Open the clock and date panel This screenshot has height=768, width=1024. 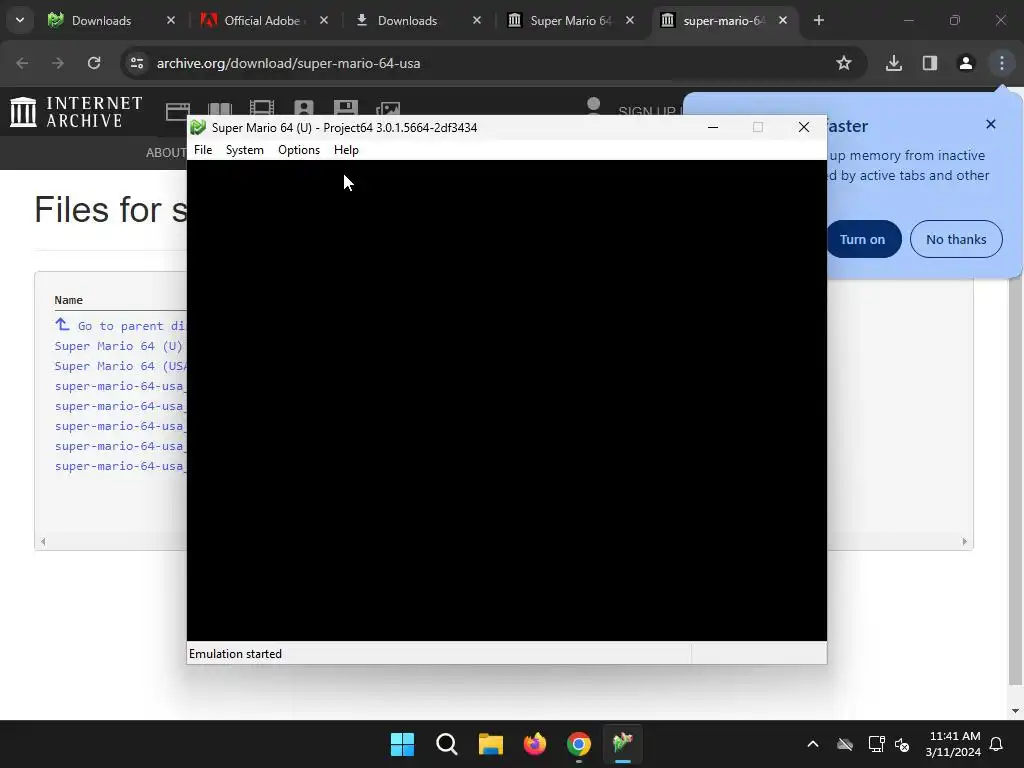tap(953, 744)
